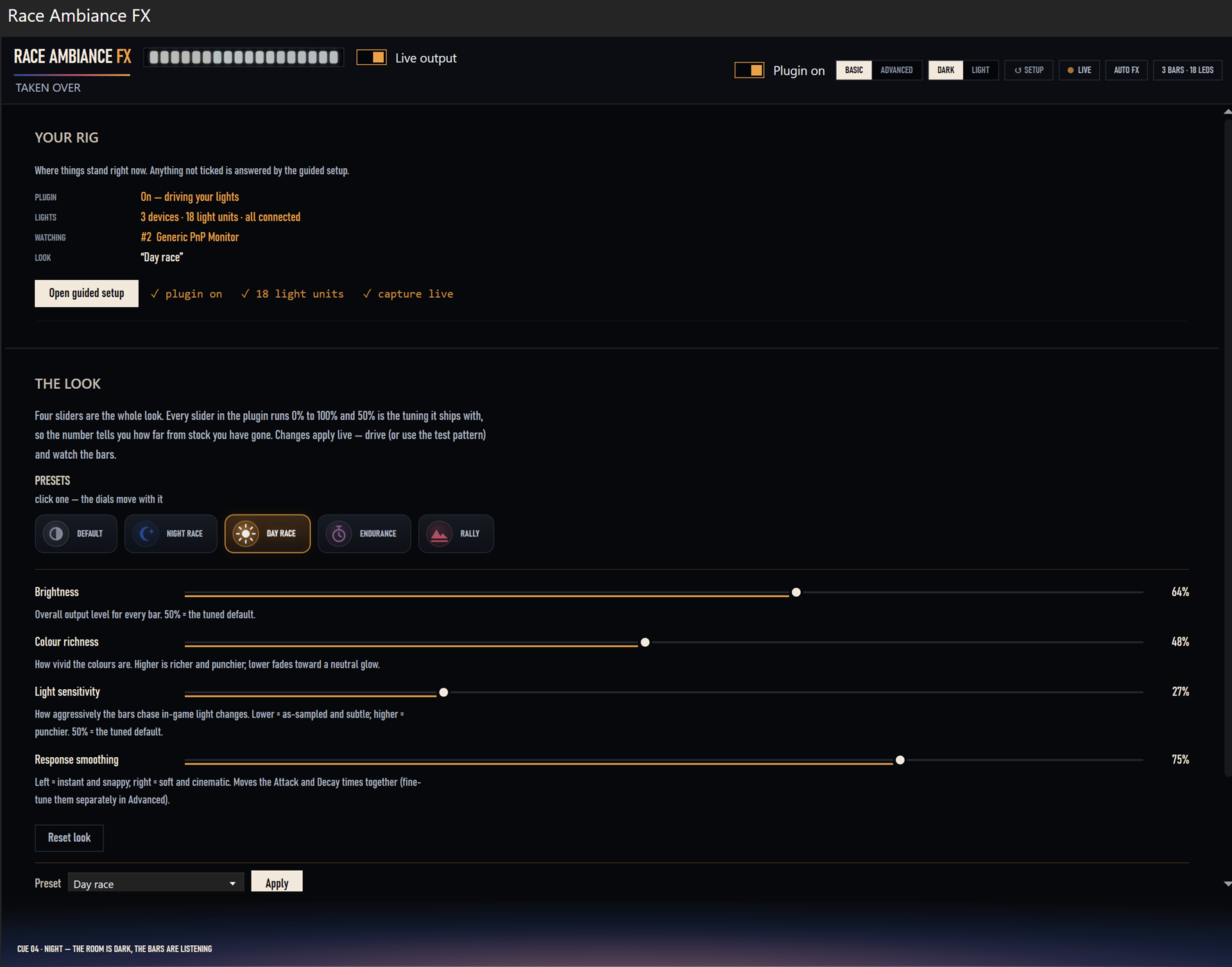Click the "18 light units" checkmark status
The height and width of the screenshot is (967, 1232).
(293, 294)
